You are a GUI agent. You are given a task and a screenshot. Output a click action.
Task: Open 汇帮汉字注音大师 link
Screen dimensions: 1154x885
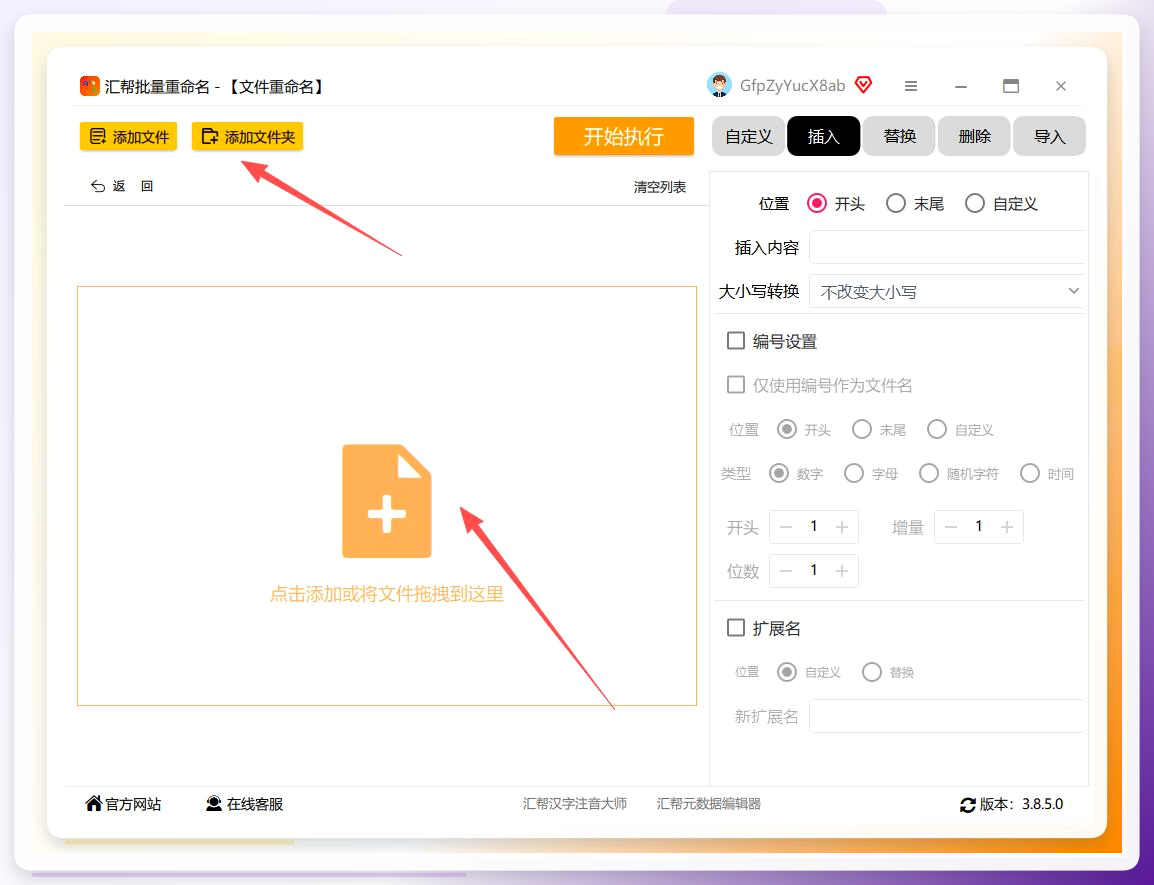point(575,804)
